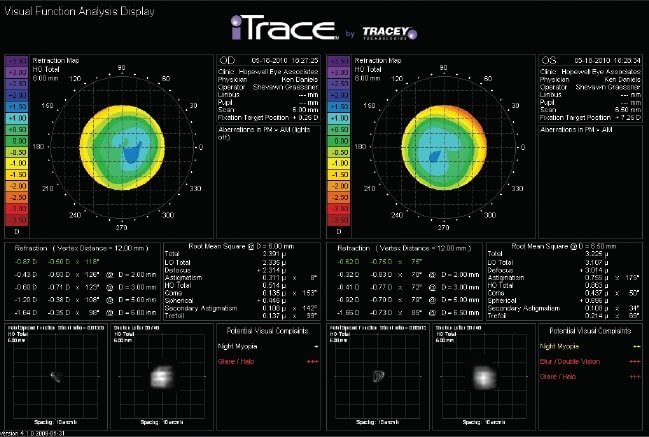Pick the 0.00 green swatch on the OD scale
This screenshot has height=437, width=649.
pyautogui.click(x=16, y=141)
